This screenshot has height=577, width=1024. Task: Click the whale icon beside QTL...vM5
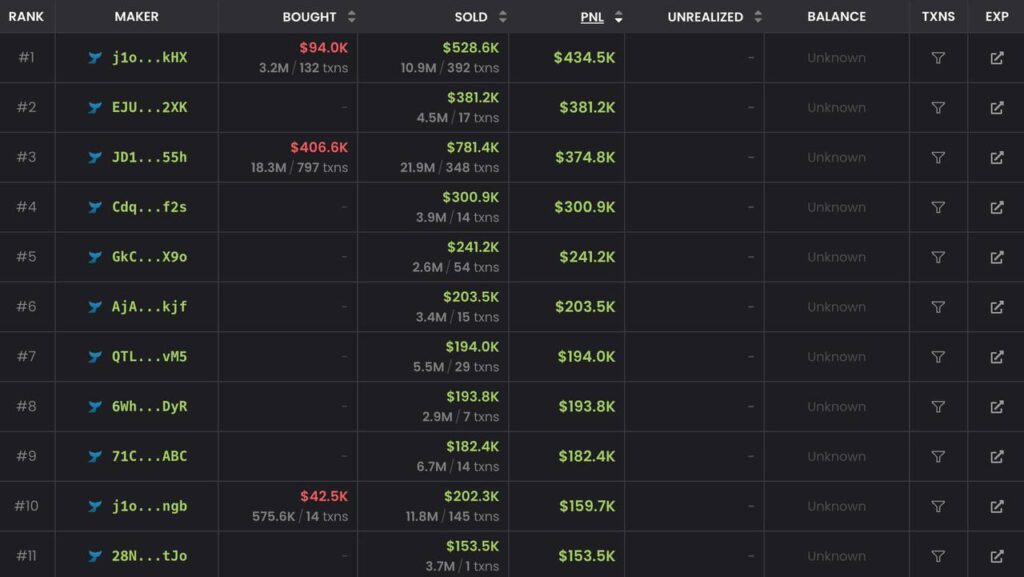pos(95,357)
